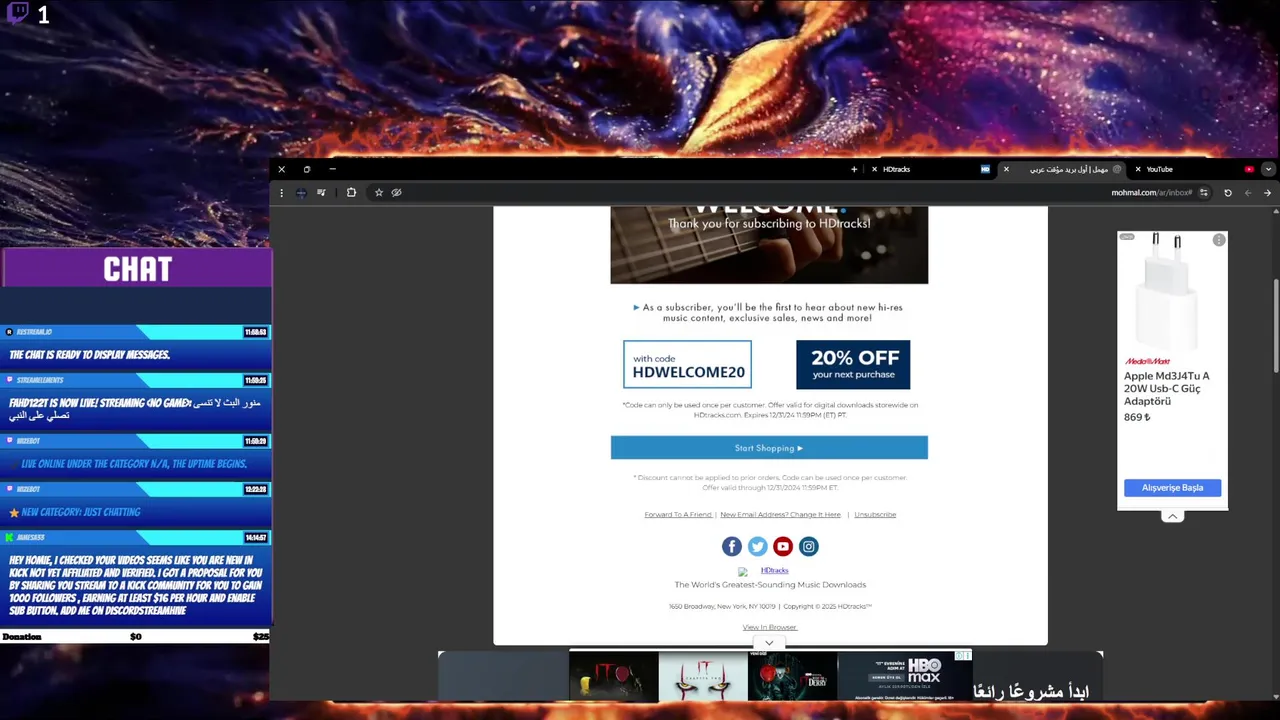
Task: Reload the mohmal.com page
Action: 1228,193
